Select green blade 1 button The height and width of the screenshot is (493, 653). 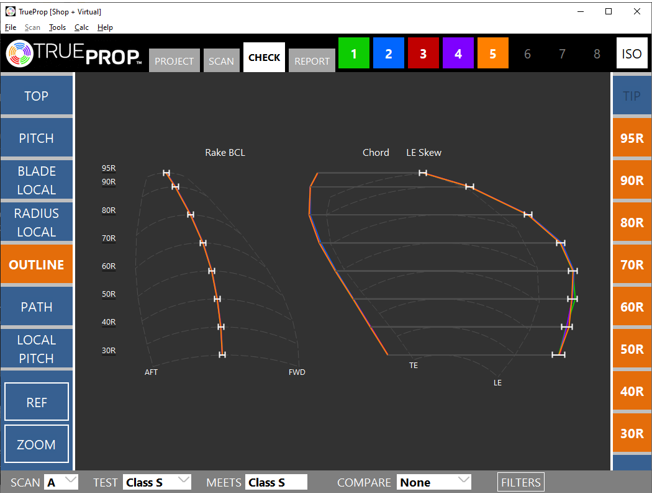[354, 54]
